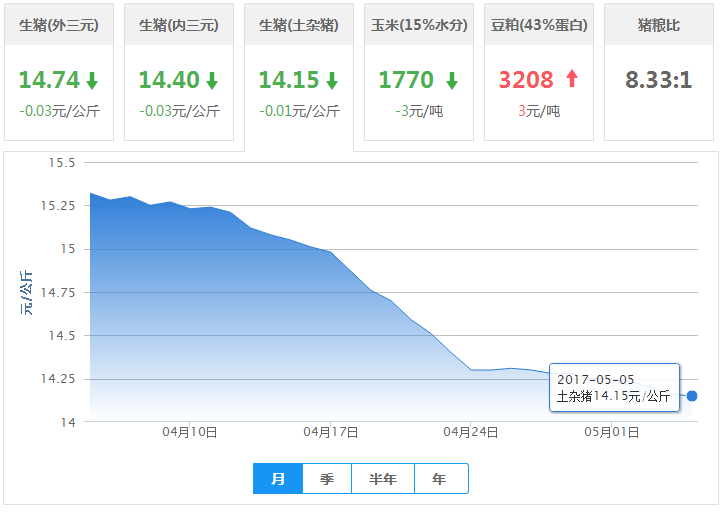
Task: Open the 生猪(土杂猪) tab
Action: (x=299, y=24)
